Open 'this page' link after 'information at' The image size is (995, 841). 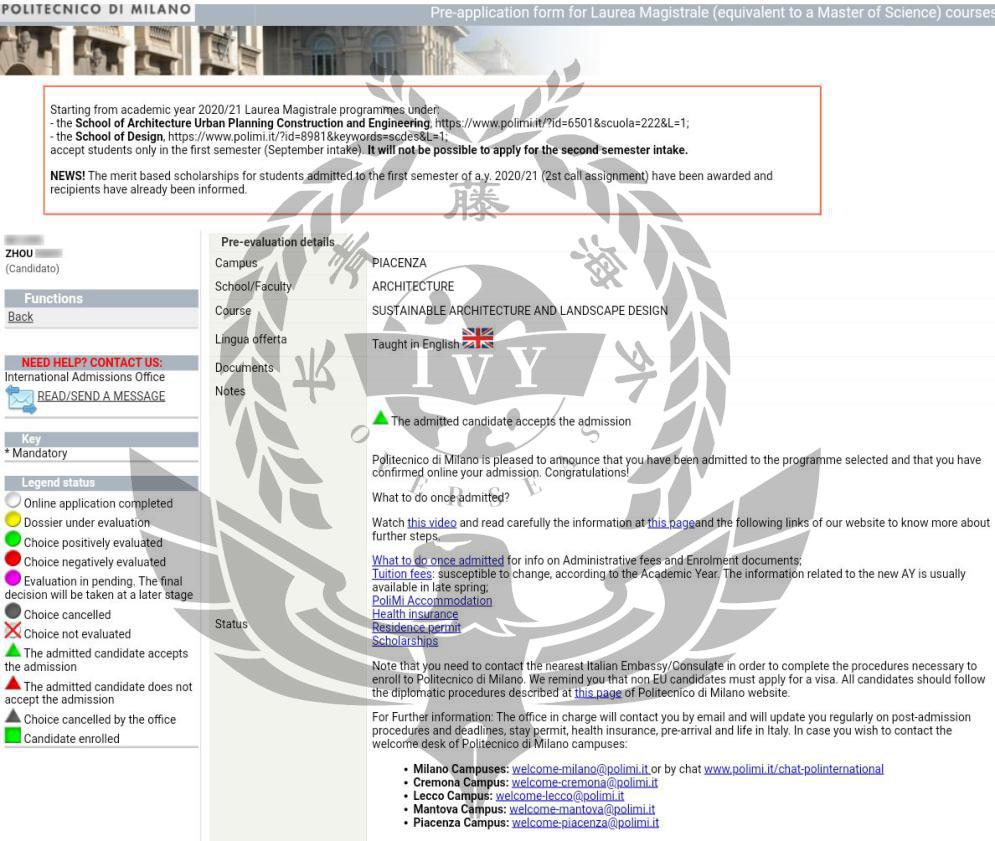coord(671,522)
